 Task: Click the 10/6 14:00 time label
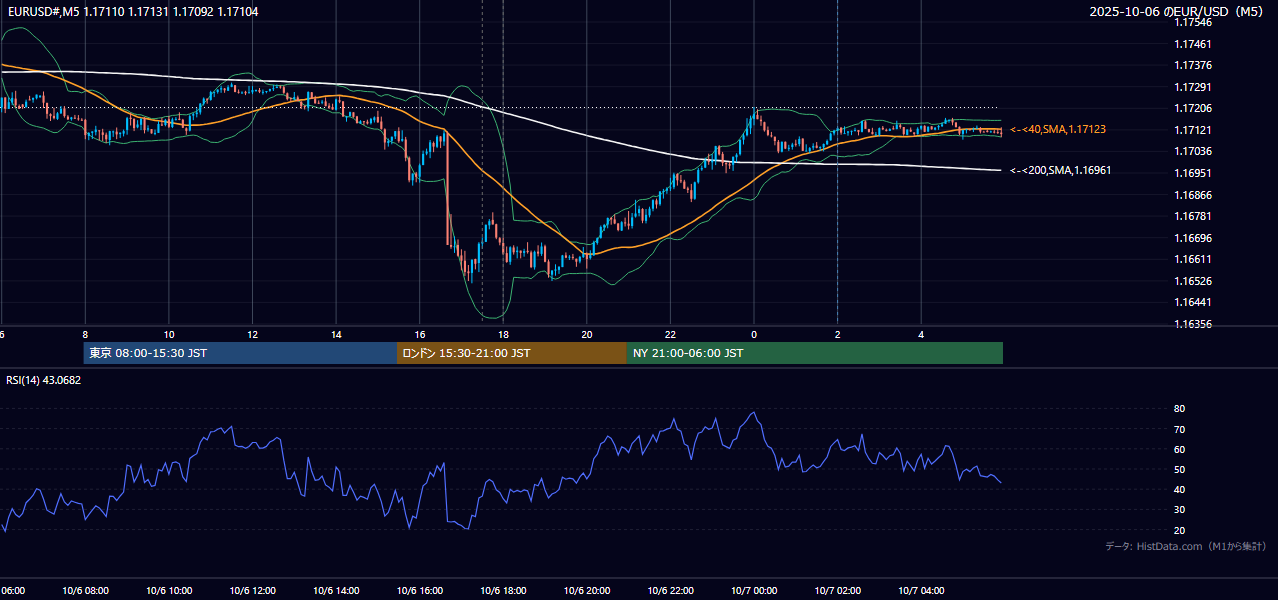coord(336,591)
